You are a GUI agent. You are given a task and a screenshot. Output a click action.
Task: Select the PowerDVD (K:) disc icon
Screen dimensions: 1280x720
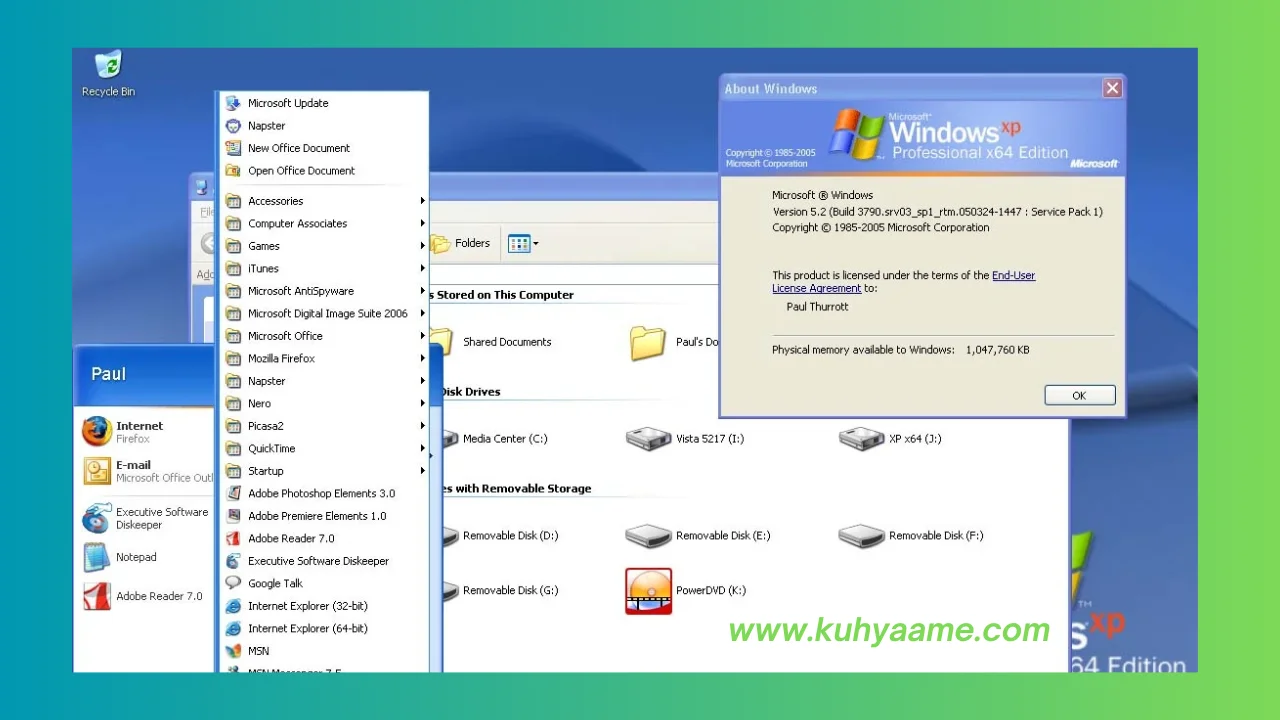[648, 591]
